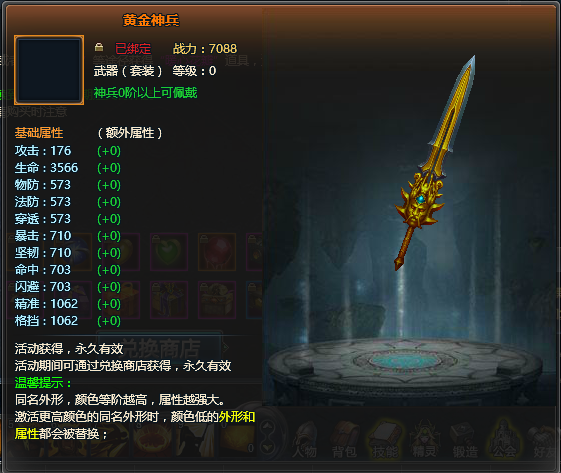This screenshot has width=561, height=473.
Task: Click the empty item icon slot
Action: click(49, 70)
